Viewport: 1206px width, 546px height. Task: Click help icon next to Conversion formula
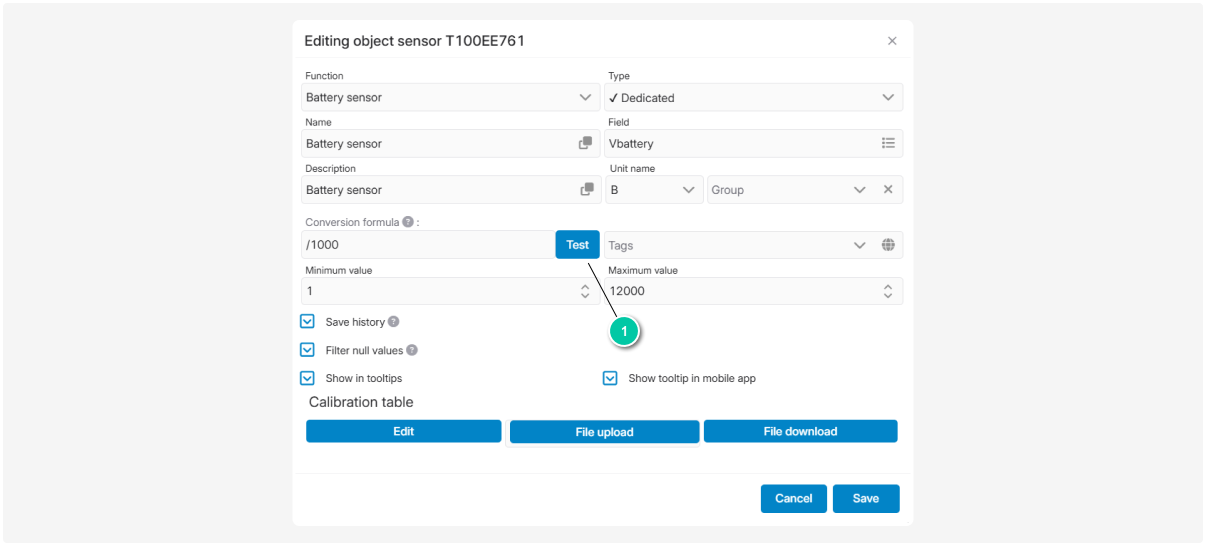click(408, 222)
